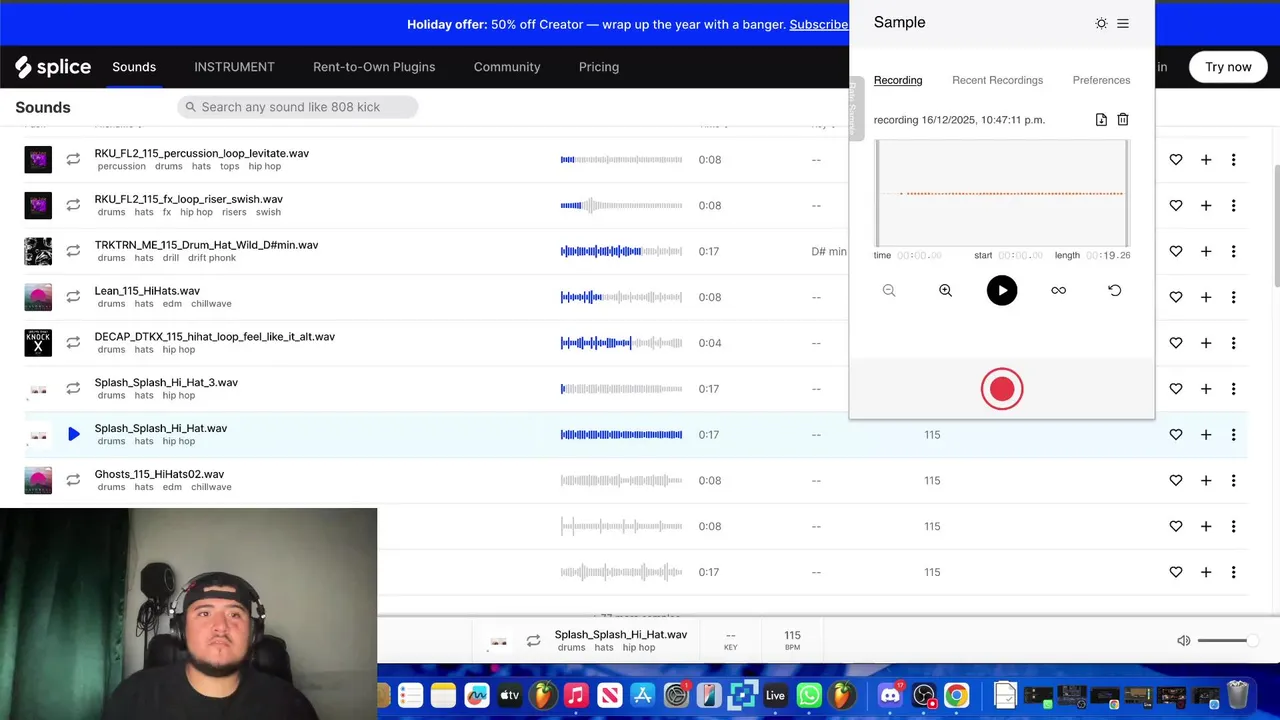Open more options for TRKTRN_ME_115_Drum_Hat_Wild

pyautogui.click(x=1234, y=251)
